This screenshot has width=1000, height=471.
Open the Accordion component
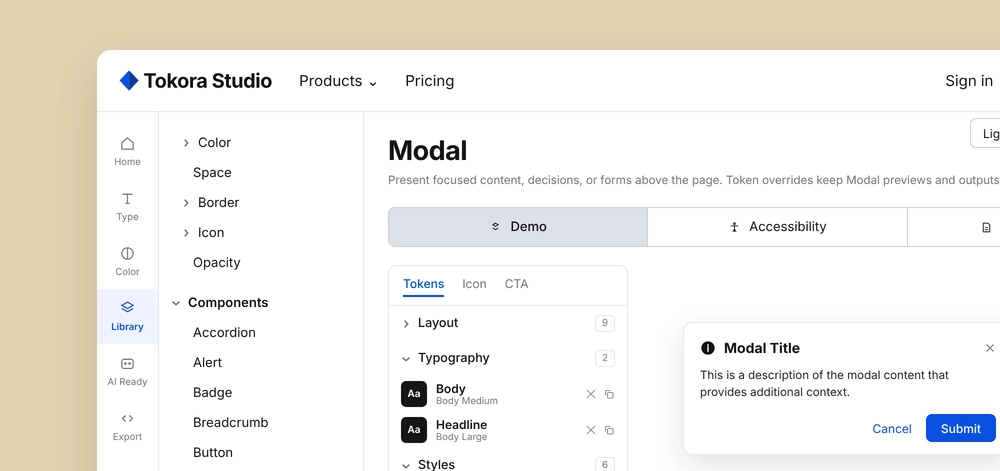224,333
